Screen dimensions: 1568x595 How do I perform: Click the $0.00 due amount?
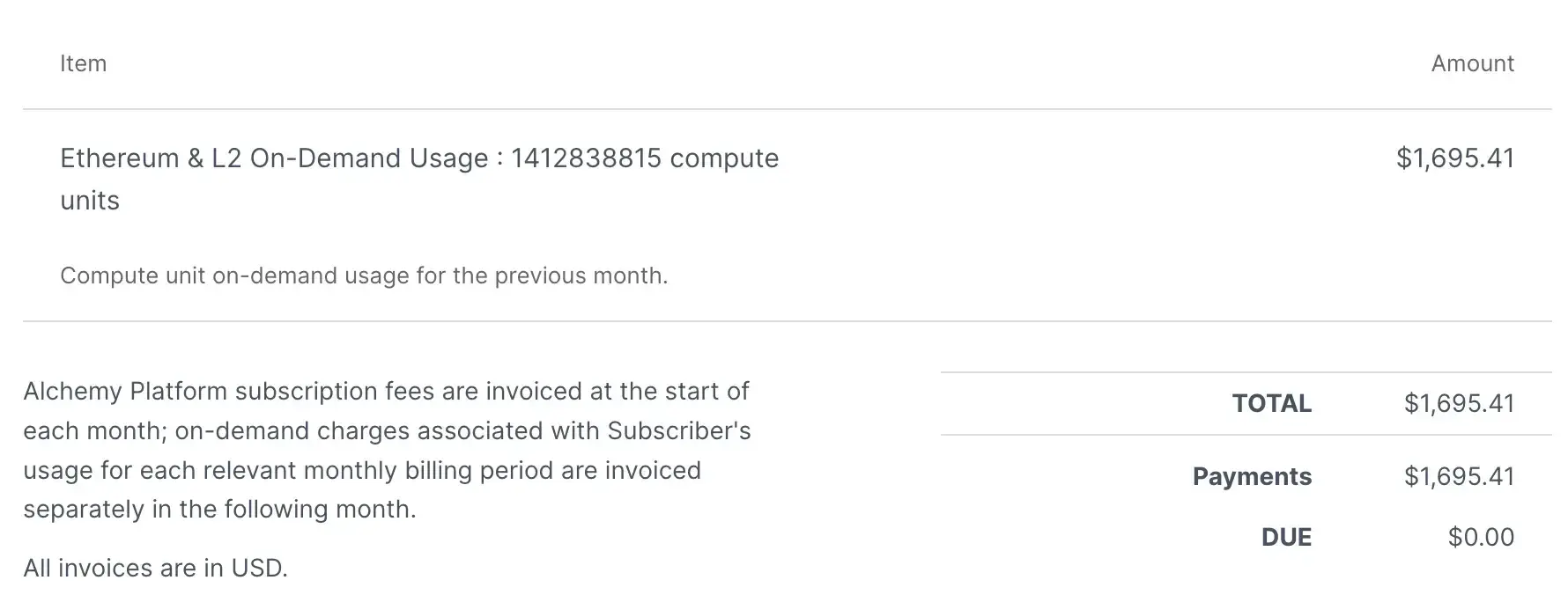[x=1481, y=537]
